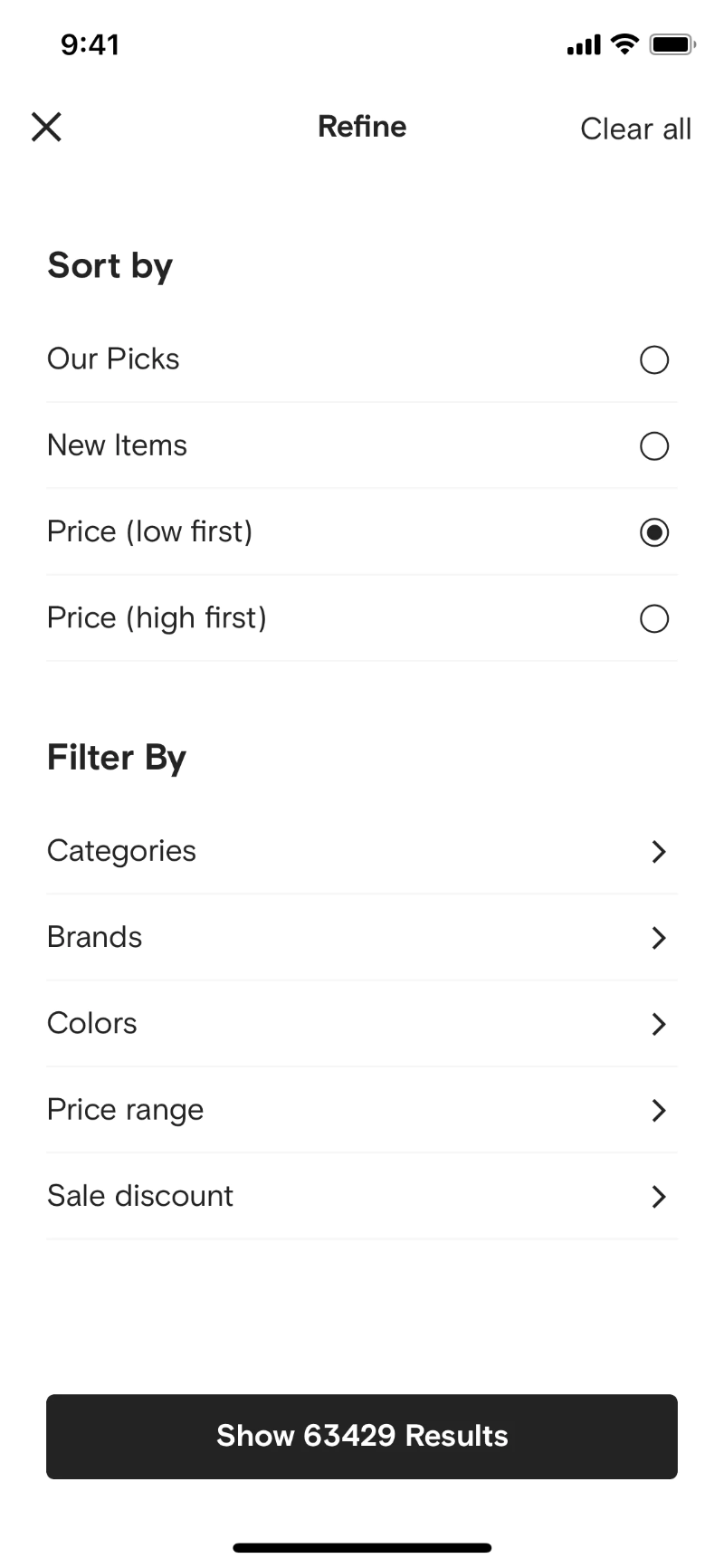Open the Brands filter row label

(x=95, y=937)
